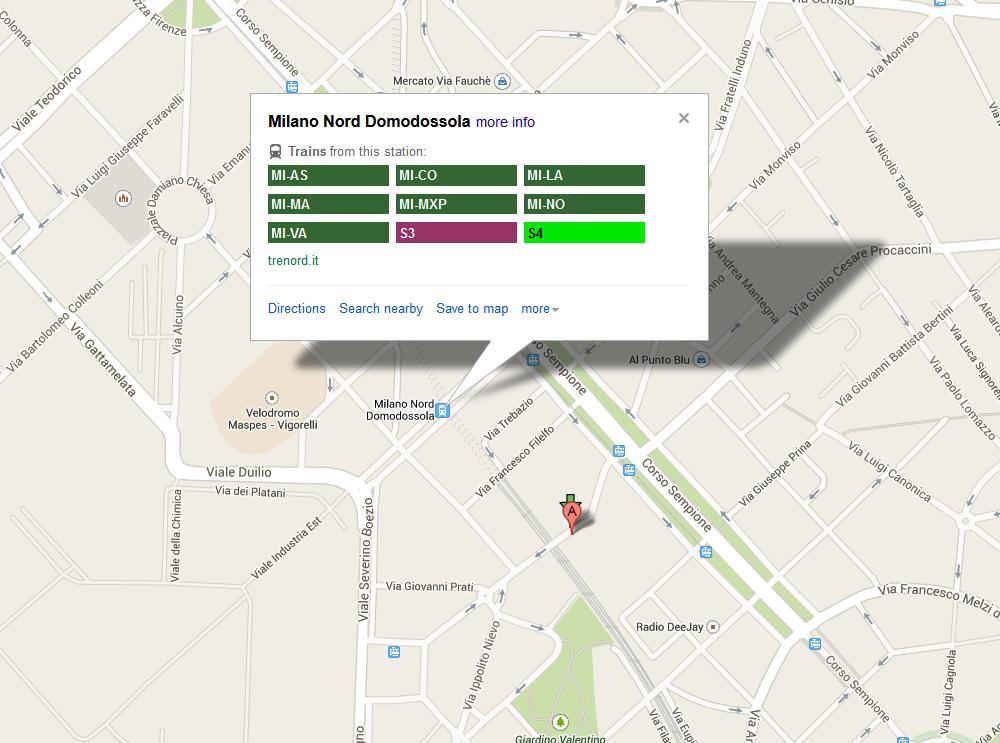Select the red A marker pin

point(572,517)
